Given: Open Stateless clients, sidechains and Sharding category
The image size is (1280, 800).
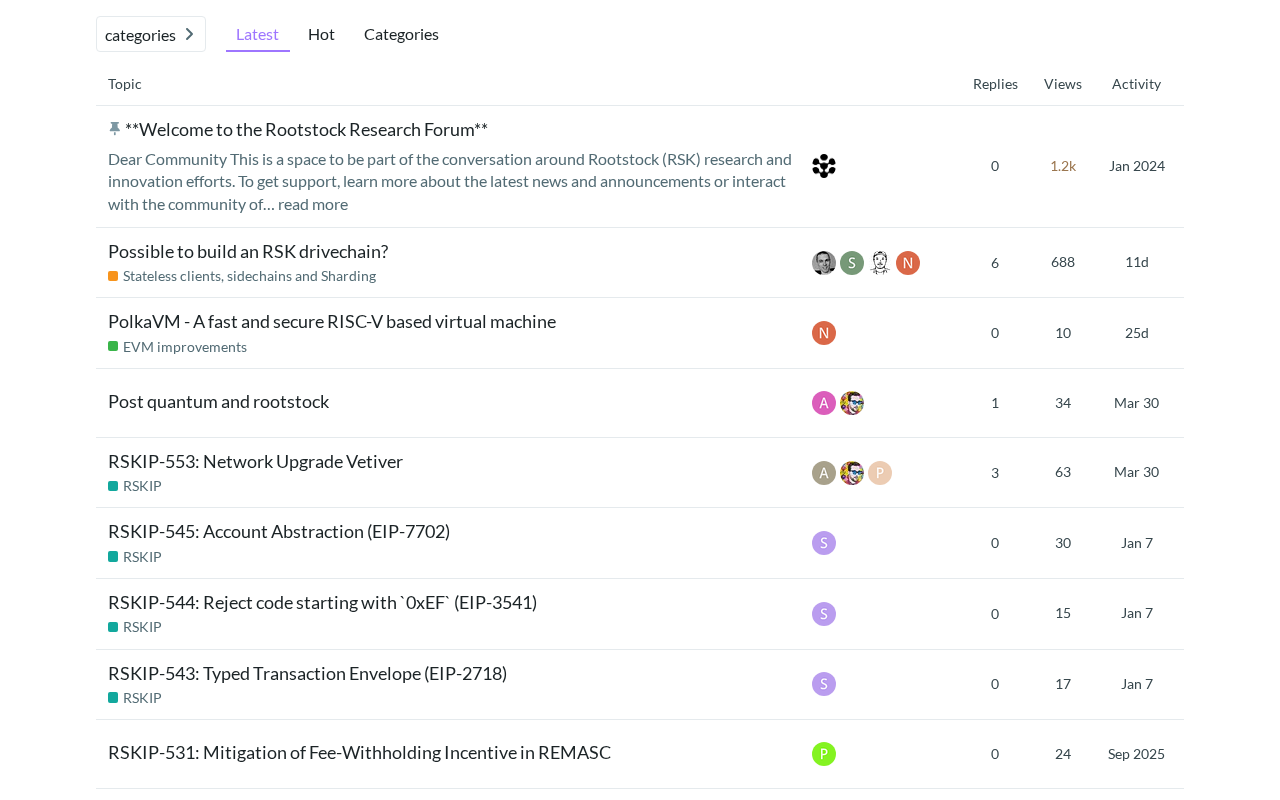Looking at the screenshot, I should tap(249, 276).
